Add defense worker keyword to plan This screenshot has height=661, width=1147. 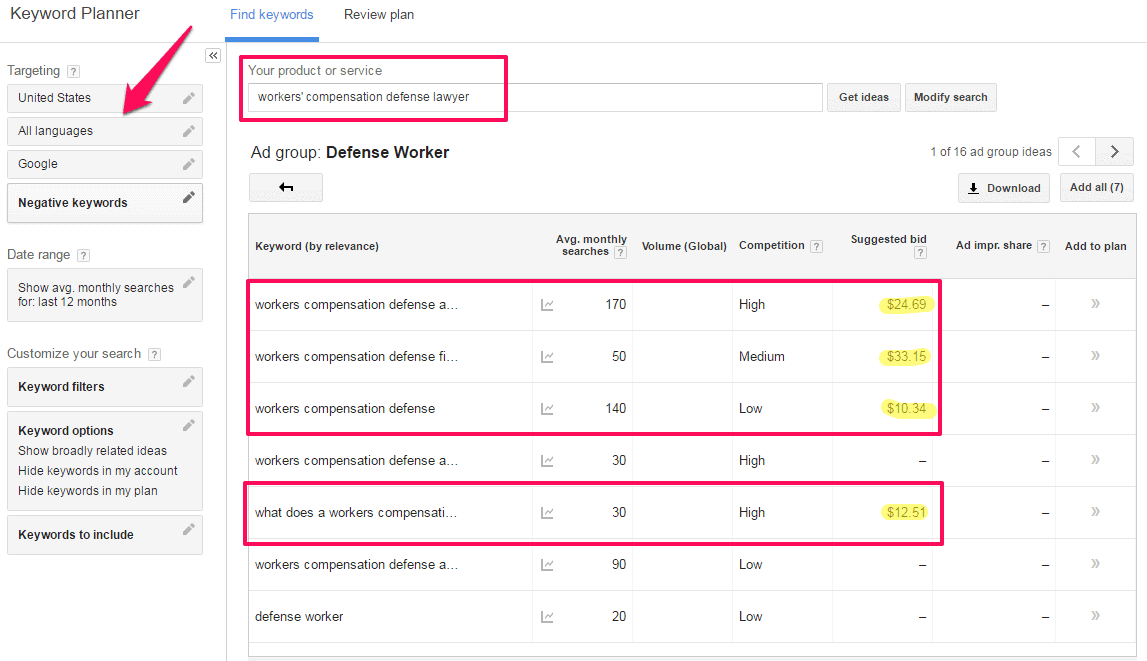click(1095, 615)
